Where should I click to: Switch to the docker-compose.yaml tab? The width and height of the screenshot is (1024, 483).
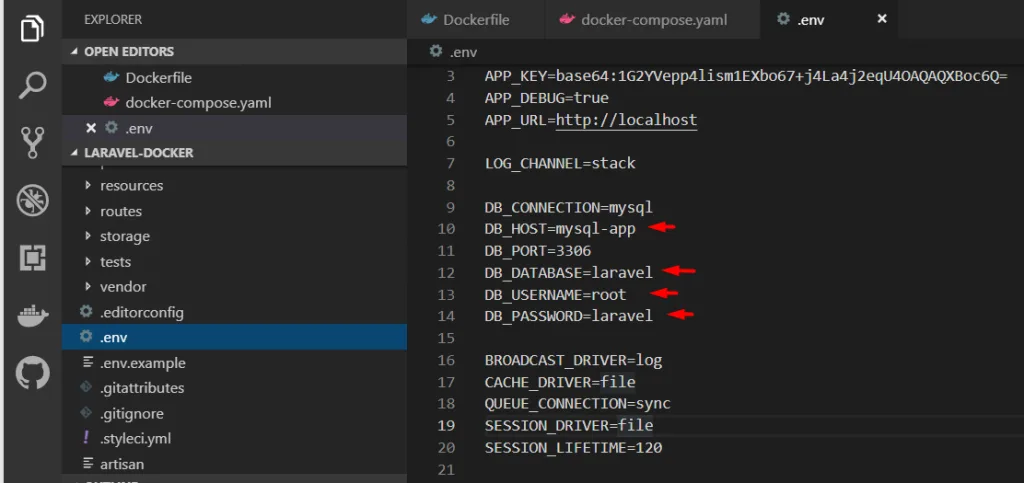click(x=653, y=20)
